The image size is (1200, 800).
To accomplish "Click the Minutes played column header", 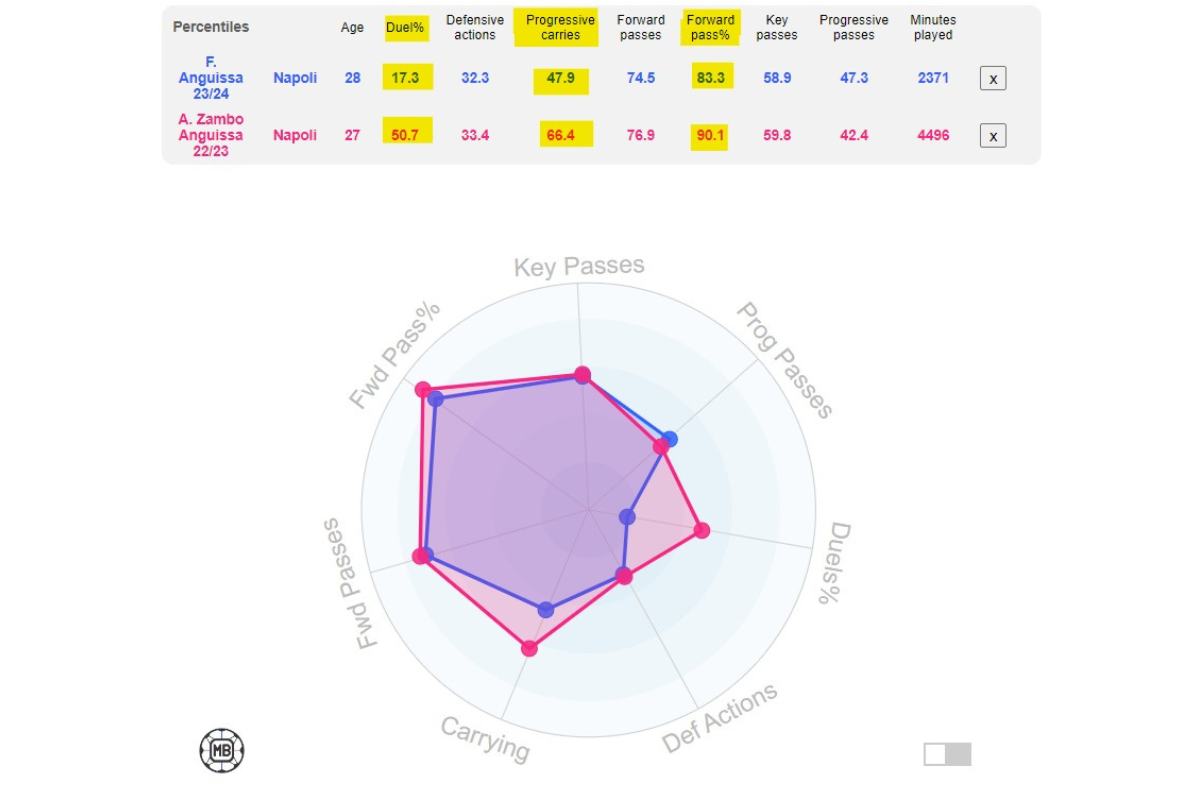I will [x=932, y=28].
